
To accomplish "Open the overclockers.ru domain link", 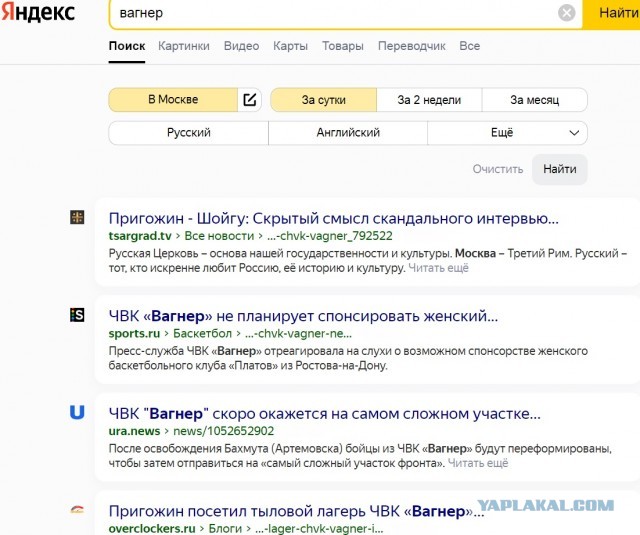I will click(152, 528).
